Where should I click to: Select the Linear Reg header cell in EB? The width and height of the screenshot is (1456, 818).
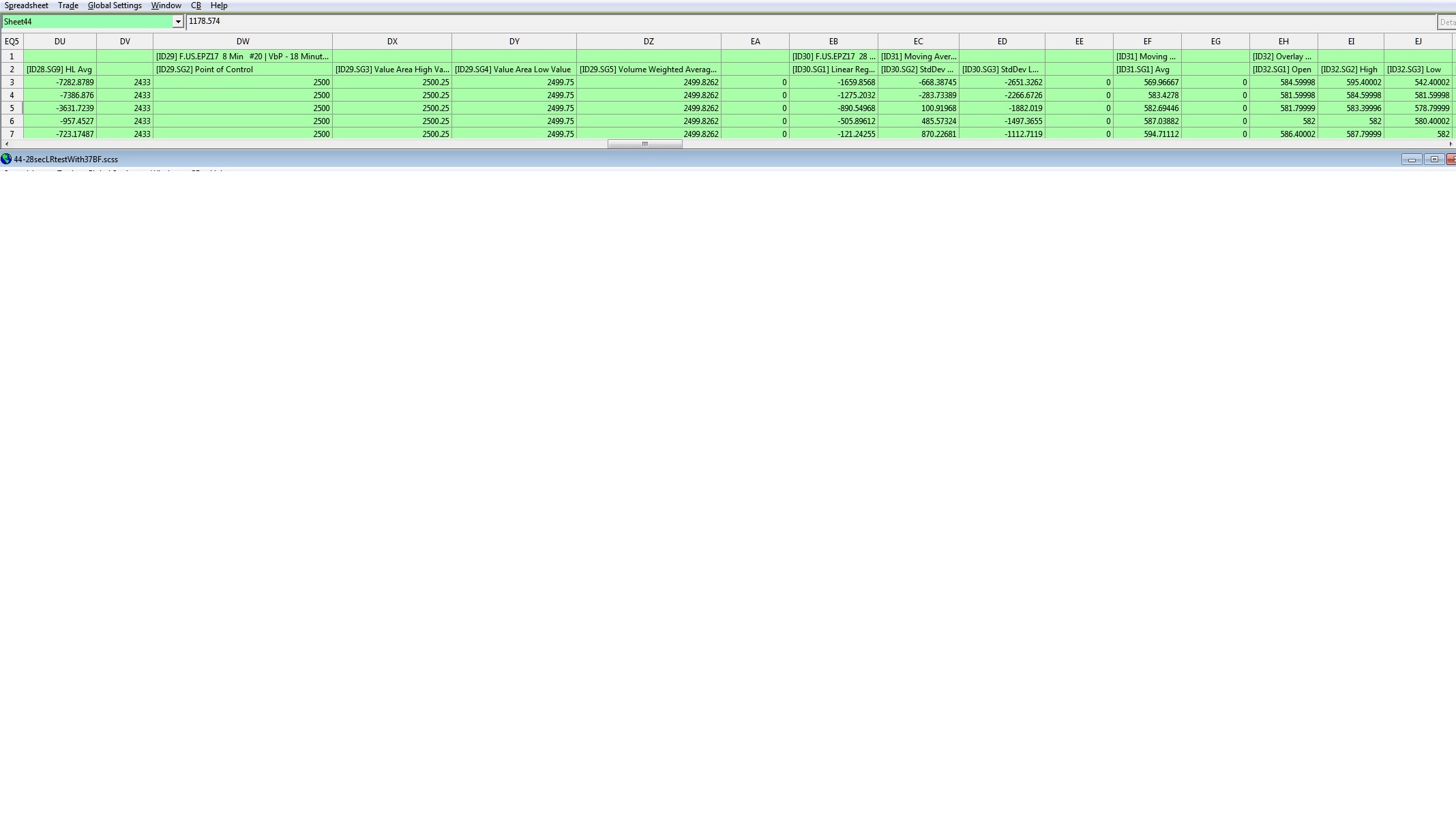point(833,70)
